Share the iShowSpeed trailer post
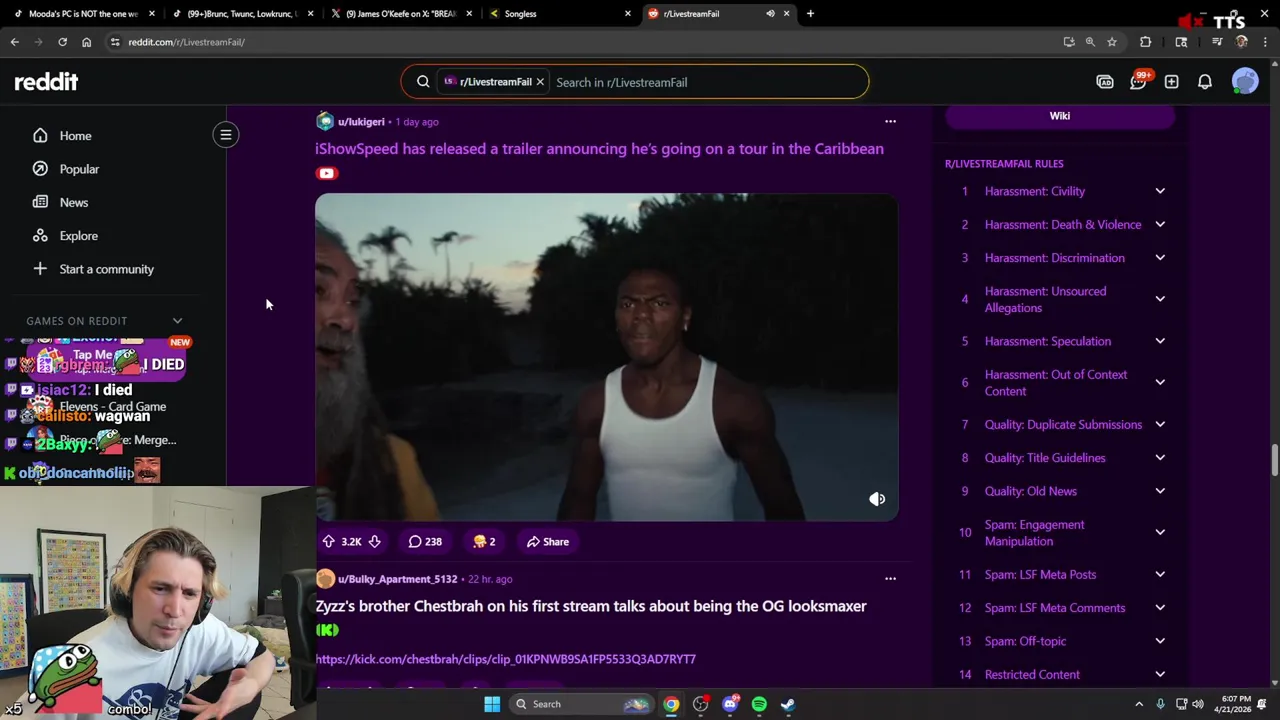Image resolution: width=1280 pixels, height=720 pixels. pyautogui.click(x=548, y=541)
